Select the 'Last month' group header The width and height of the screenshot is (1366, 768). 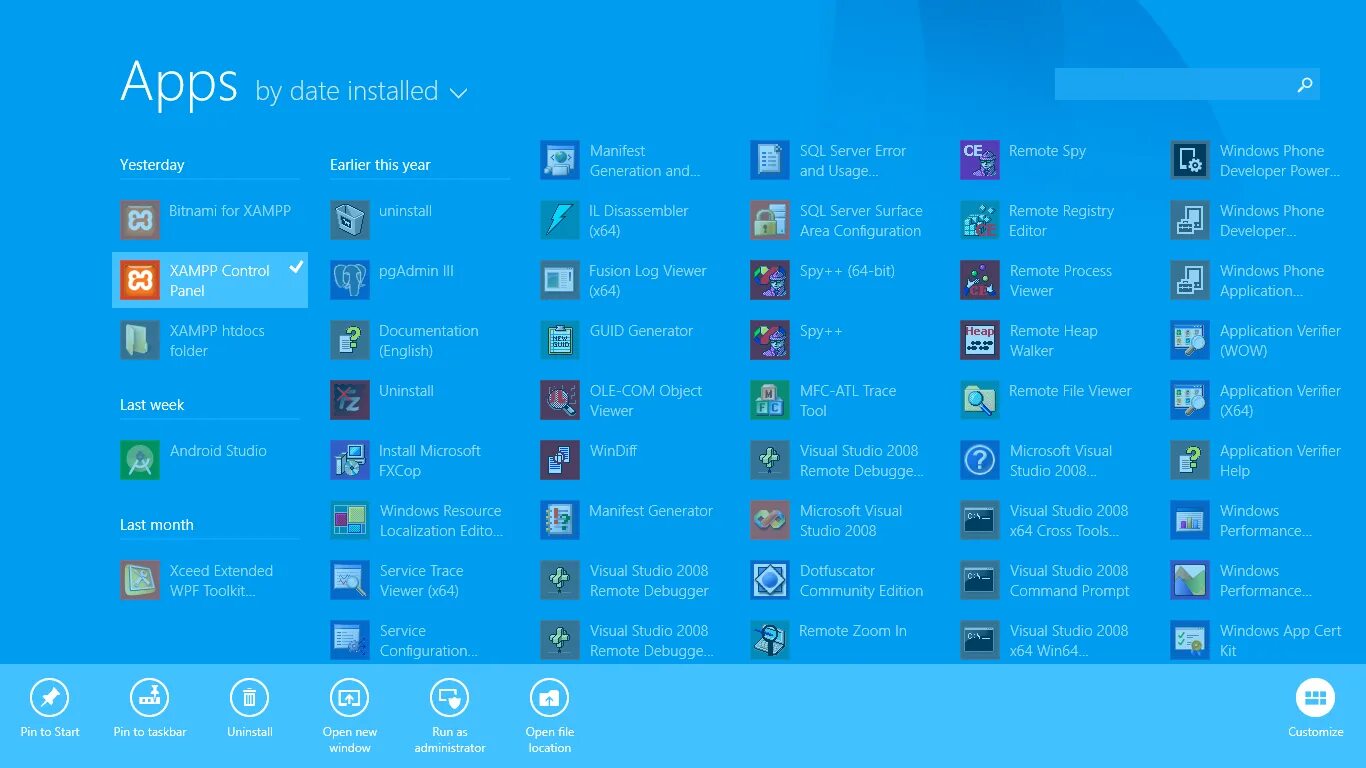tap(157, 525)
